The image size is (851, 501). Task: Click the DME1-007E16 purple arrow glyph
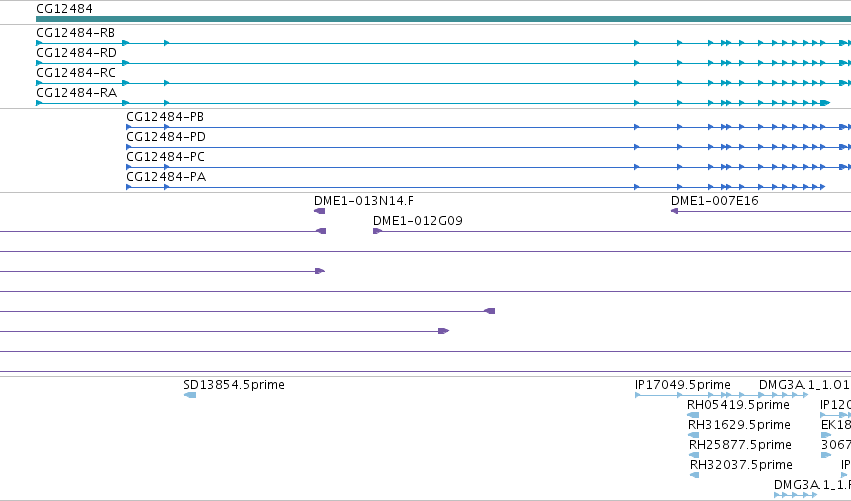coord(675,211)
